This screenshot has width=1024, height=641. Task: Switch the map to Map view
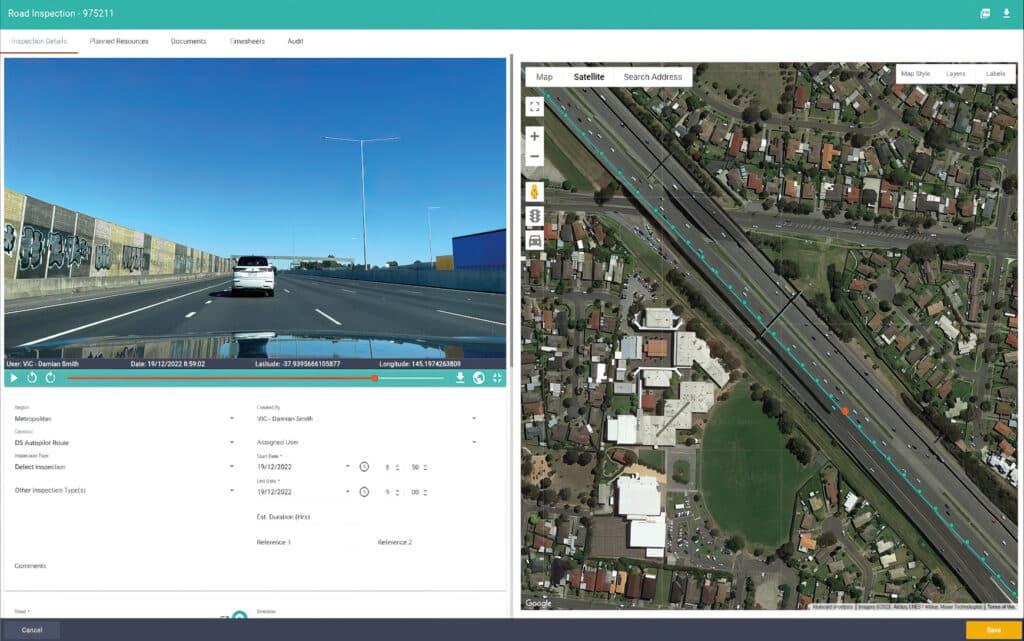point(544,76)
